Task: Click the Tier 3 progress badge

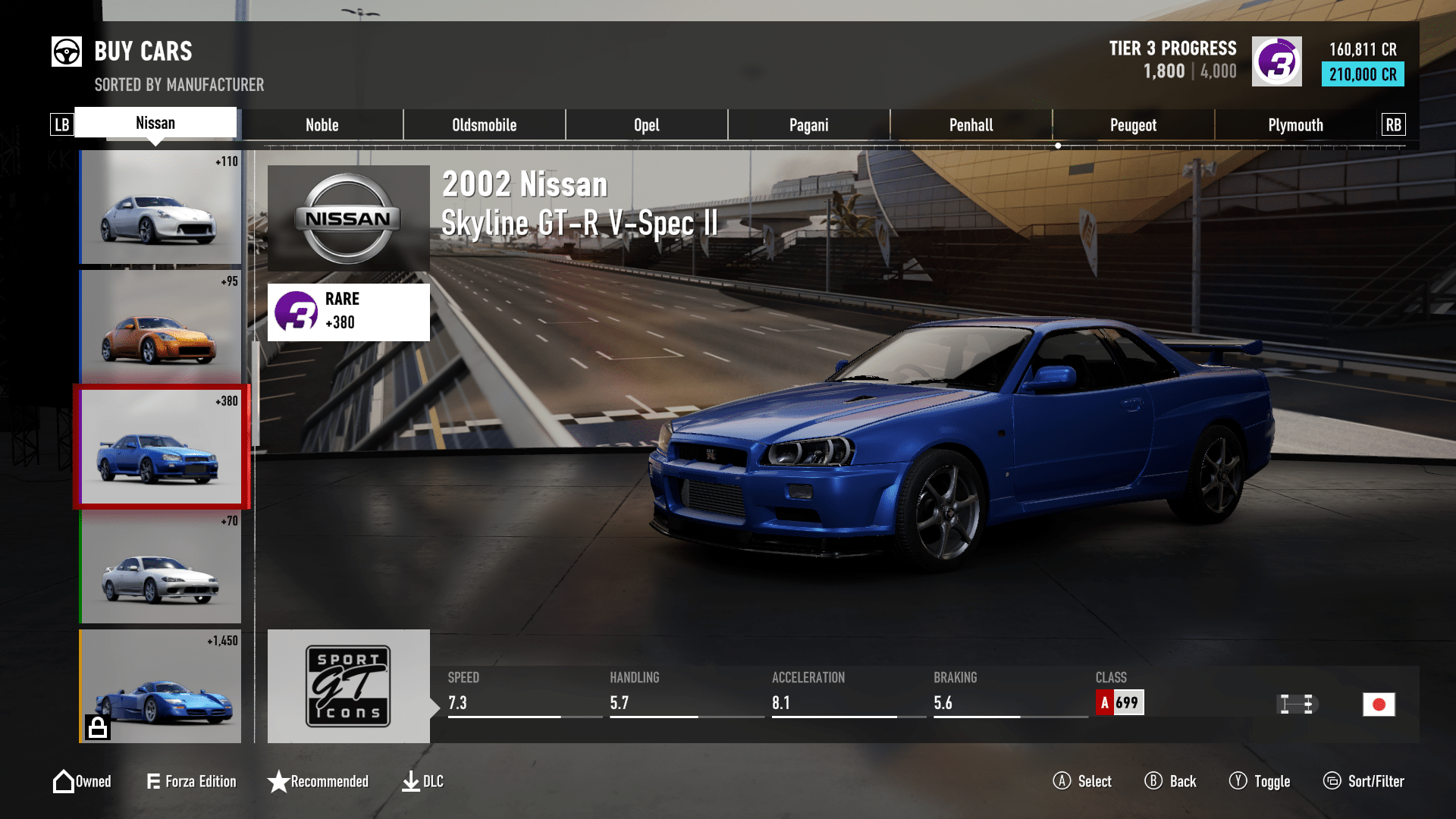Action: pos(1276,61)
